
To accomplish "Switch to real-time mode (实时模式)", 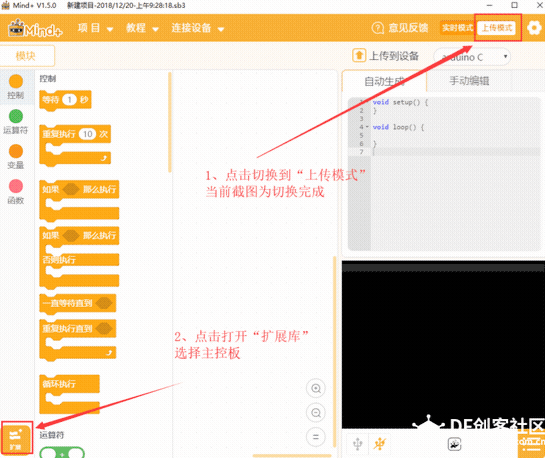I will click(x=457, y=28).
